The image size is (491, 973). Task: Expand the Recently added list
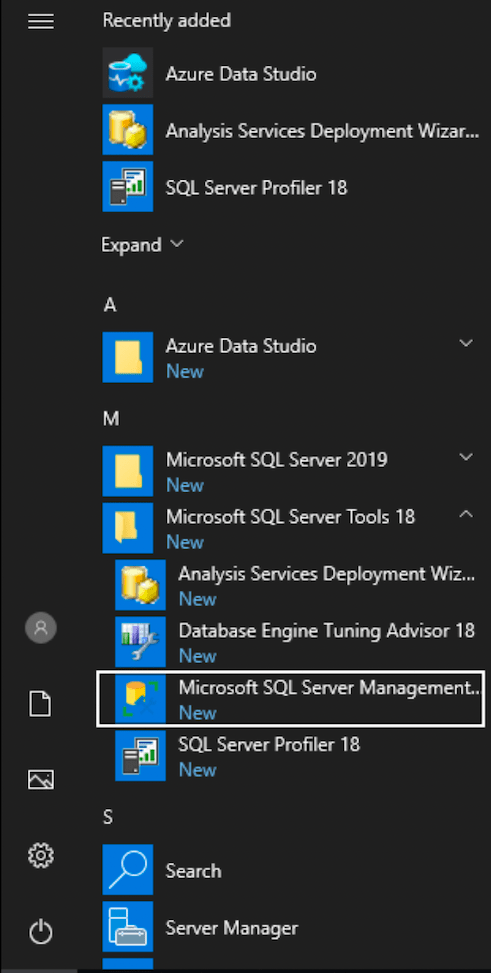pyautogui.click(x=143, y=244)
